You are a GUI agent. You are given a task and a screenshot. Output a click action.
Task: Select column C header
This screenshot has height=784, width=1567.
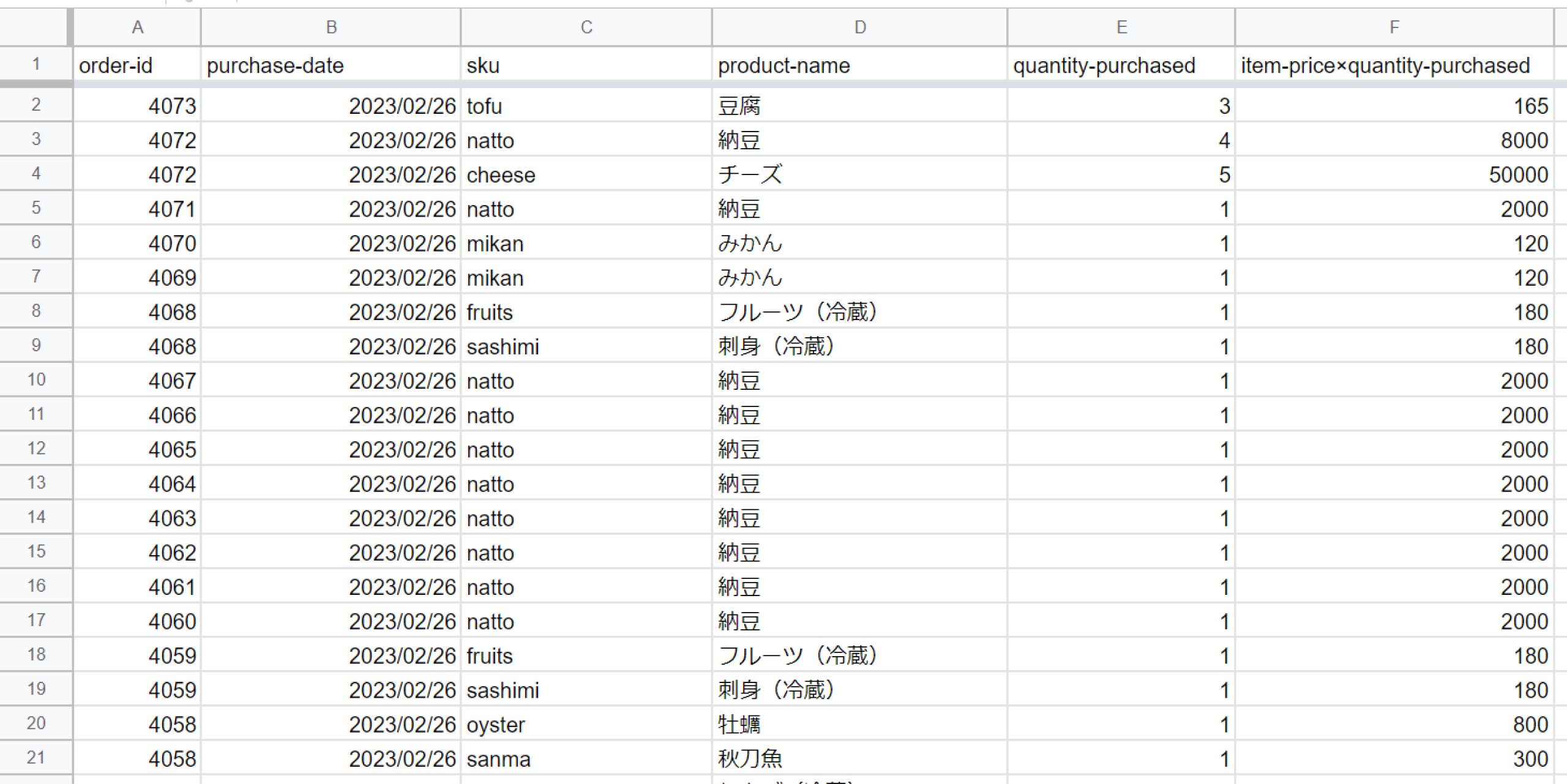(x=586, y=27)
